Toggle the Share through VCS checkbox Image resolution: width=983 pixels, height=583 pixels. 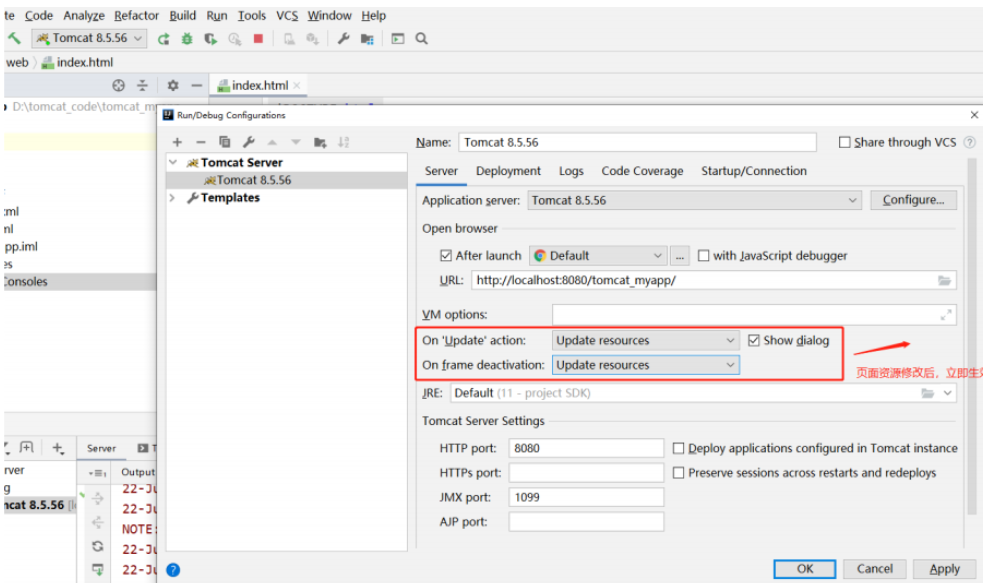click(x=844, y=142)
